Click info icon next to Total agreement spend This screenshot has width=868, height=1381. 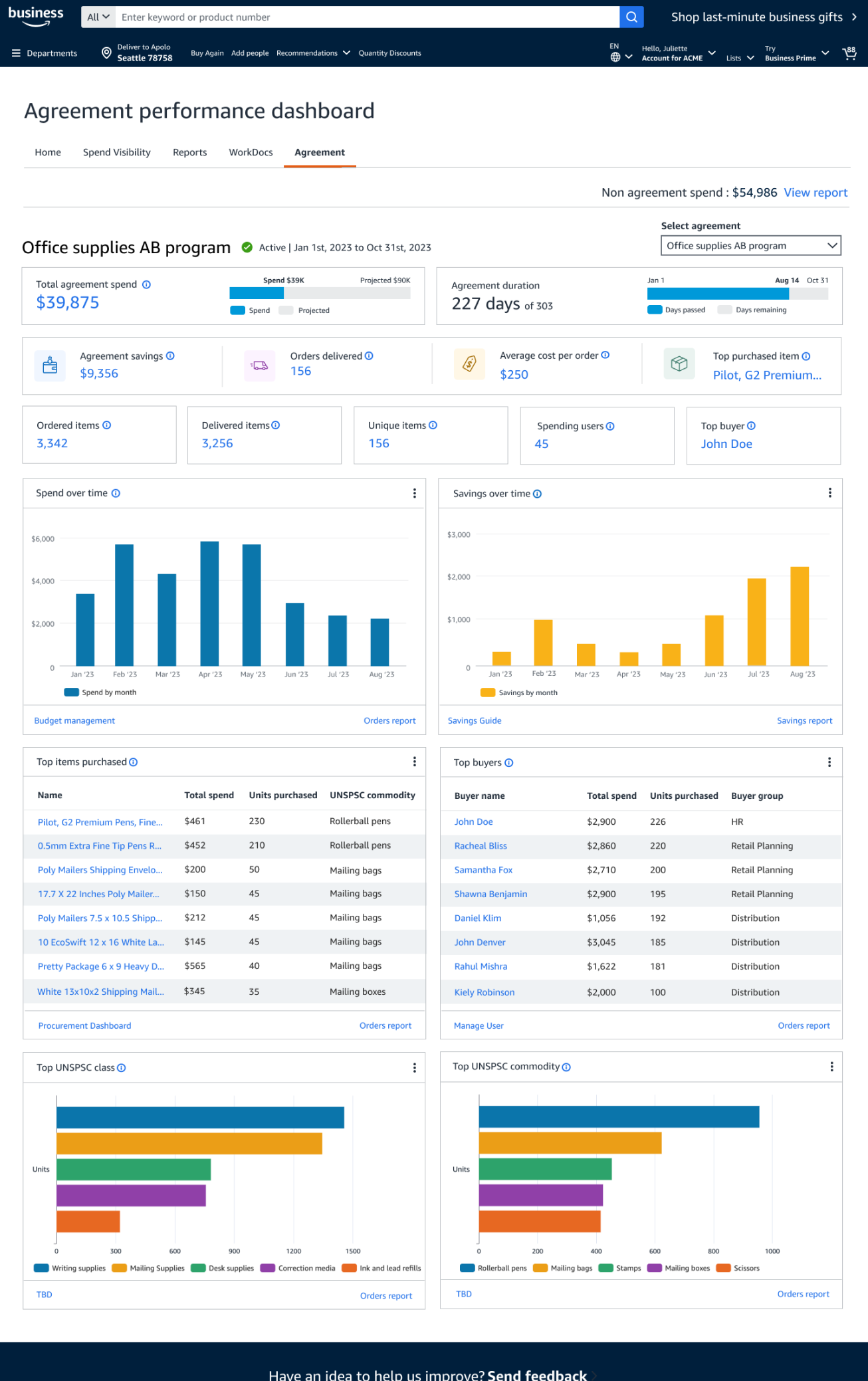tap(146, 284)
